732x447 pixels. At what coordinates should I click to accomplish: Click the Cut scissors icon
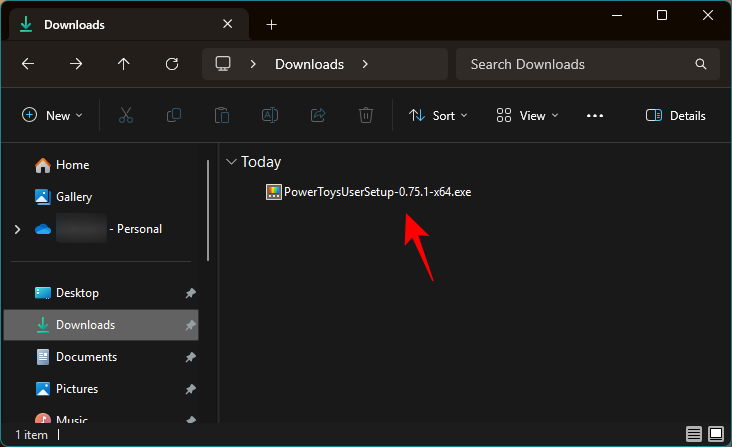pyautogui.click(x=126, y=115)
